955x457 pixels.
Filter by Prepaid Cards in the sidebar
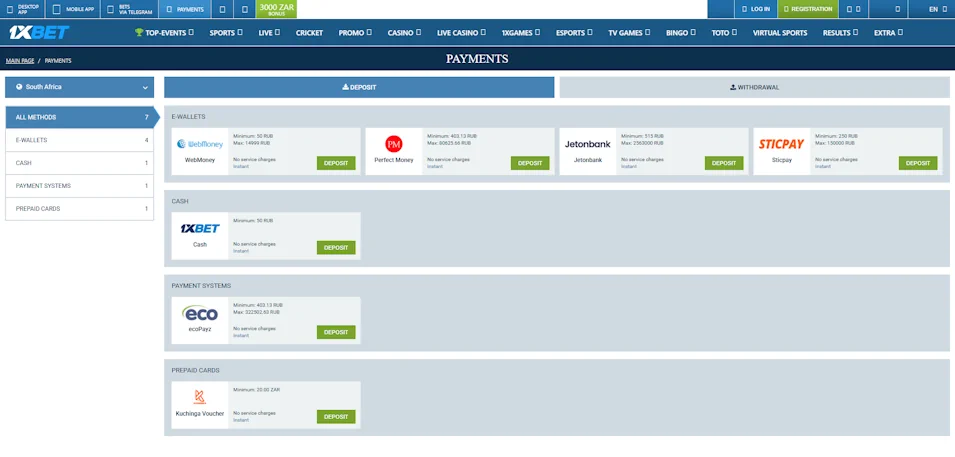tap(80, 208)
